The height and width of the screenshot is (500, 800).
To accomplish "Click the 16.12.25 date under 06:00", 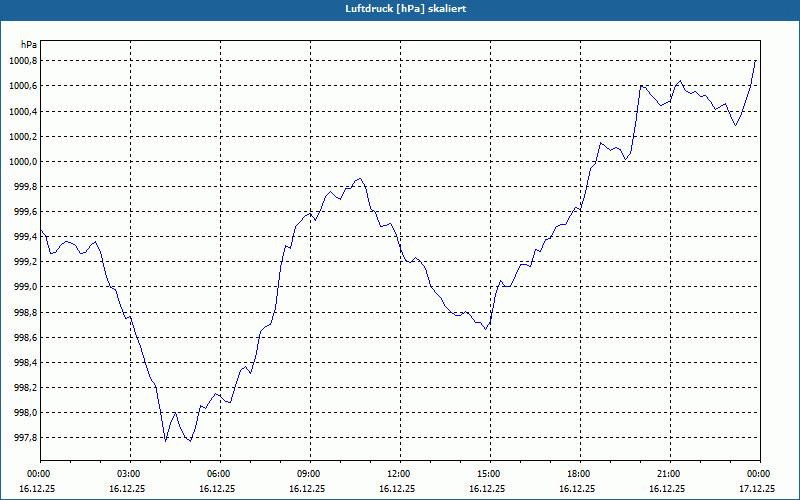I will [217, 489].
